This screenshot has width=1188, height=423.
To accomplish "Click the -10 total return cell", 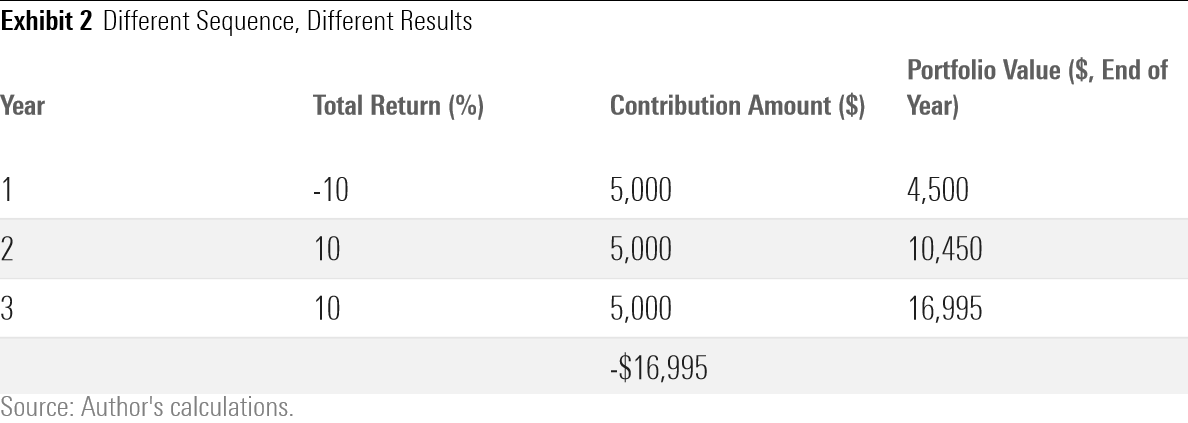I will [329, 191].
